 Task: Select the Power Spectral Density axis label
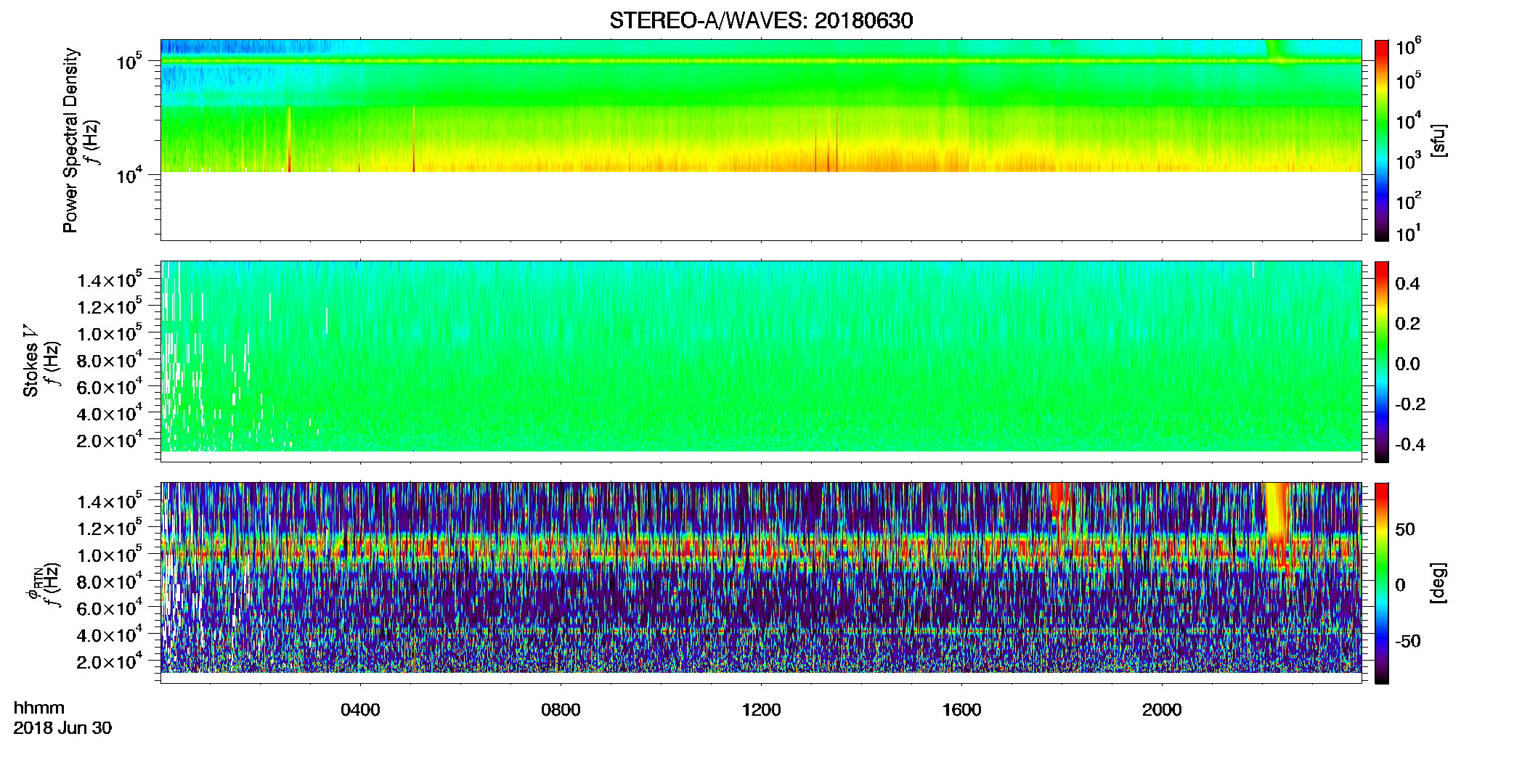70,140
